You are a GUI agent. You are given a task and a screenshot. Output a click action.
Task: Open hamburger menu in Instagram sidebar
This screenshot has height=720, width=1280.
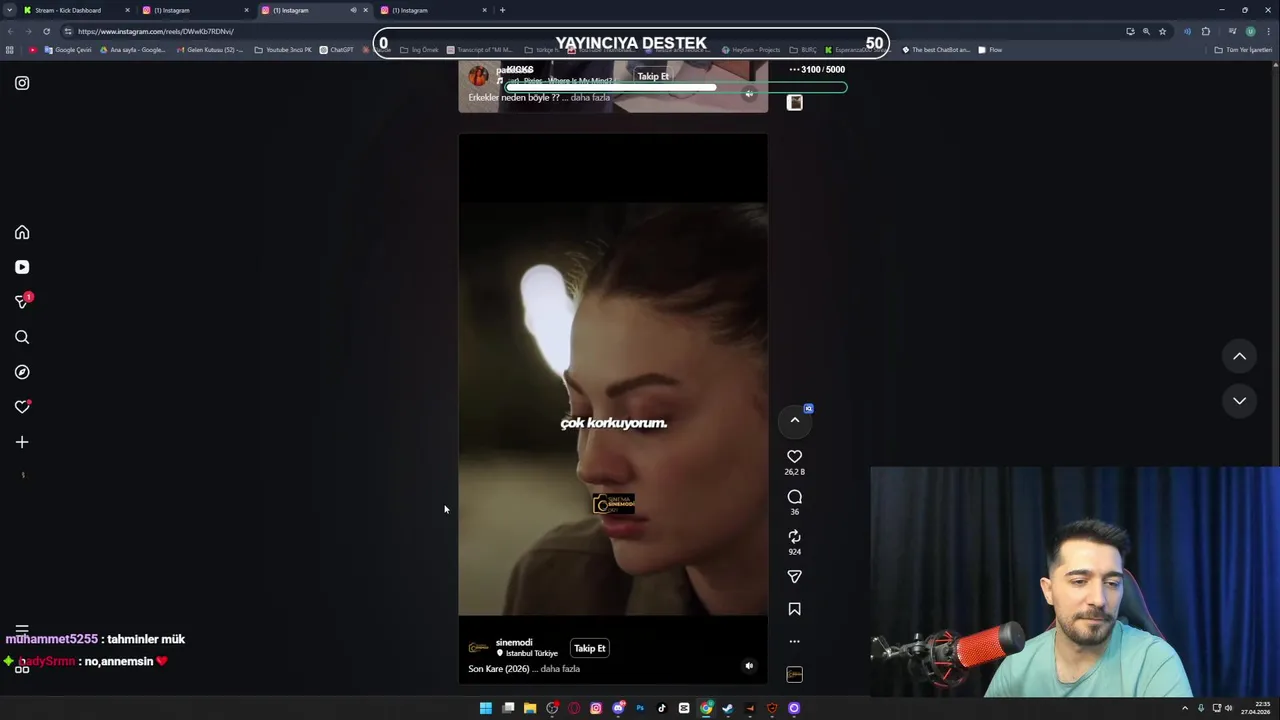pyautogui.click(x=22, y=631)
